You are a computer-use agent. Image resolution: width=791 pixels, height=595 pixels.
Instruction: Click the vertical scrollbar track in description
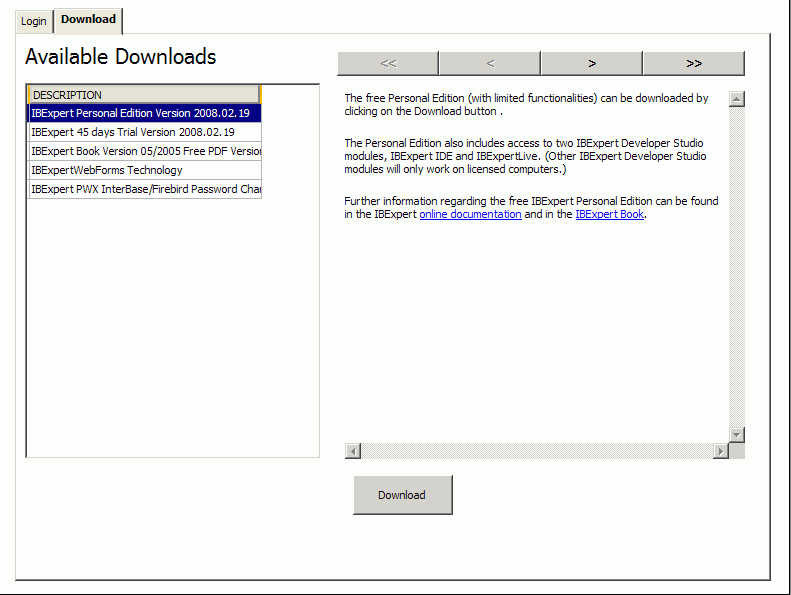click(737, 266)
